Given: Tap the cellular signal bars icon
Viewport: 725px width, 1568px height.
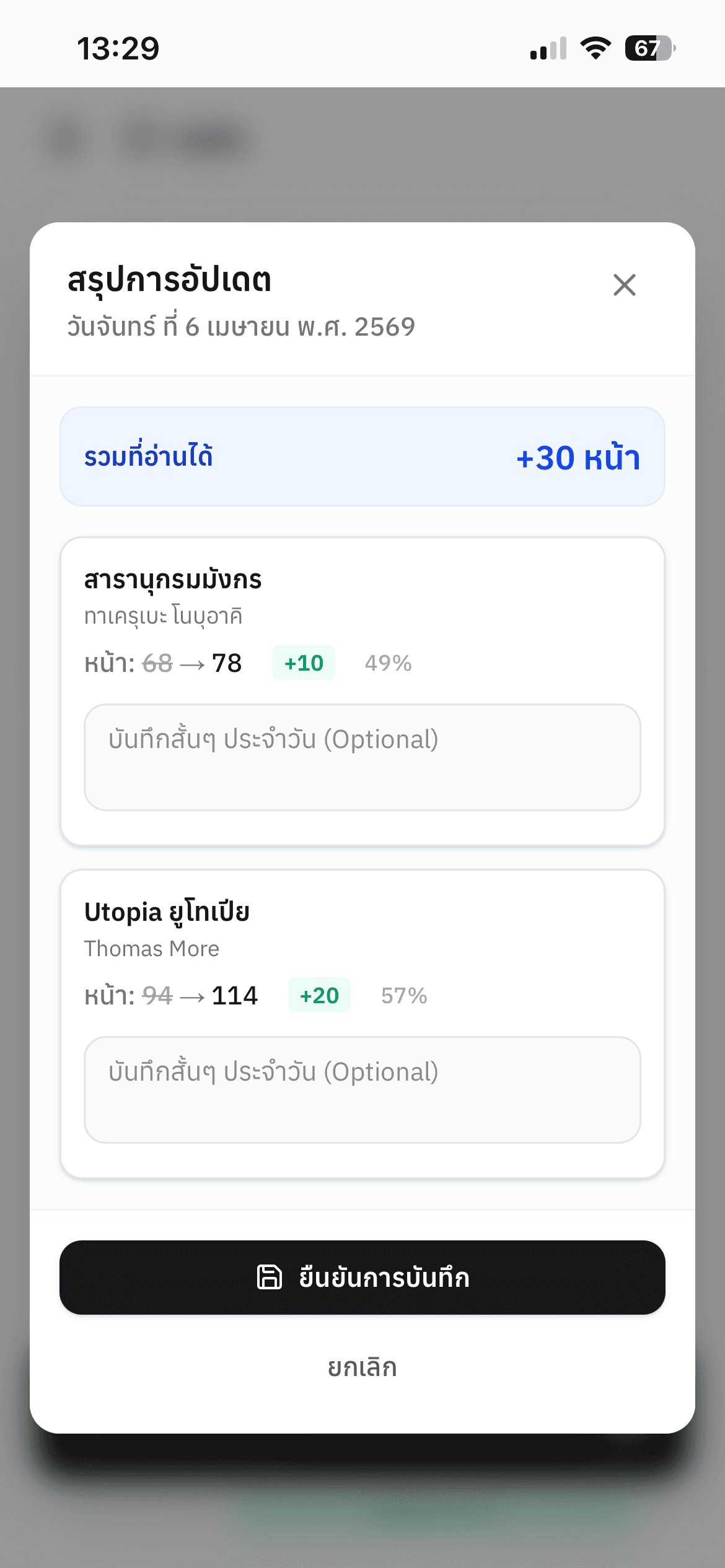Looking at the screenshot, I should 548,48.
